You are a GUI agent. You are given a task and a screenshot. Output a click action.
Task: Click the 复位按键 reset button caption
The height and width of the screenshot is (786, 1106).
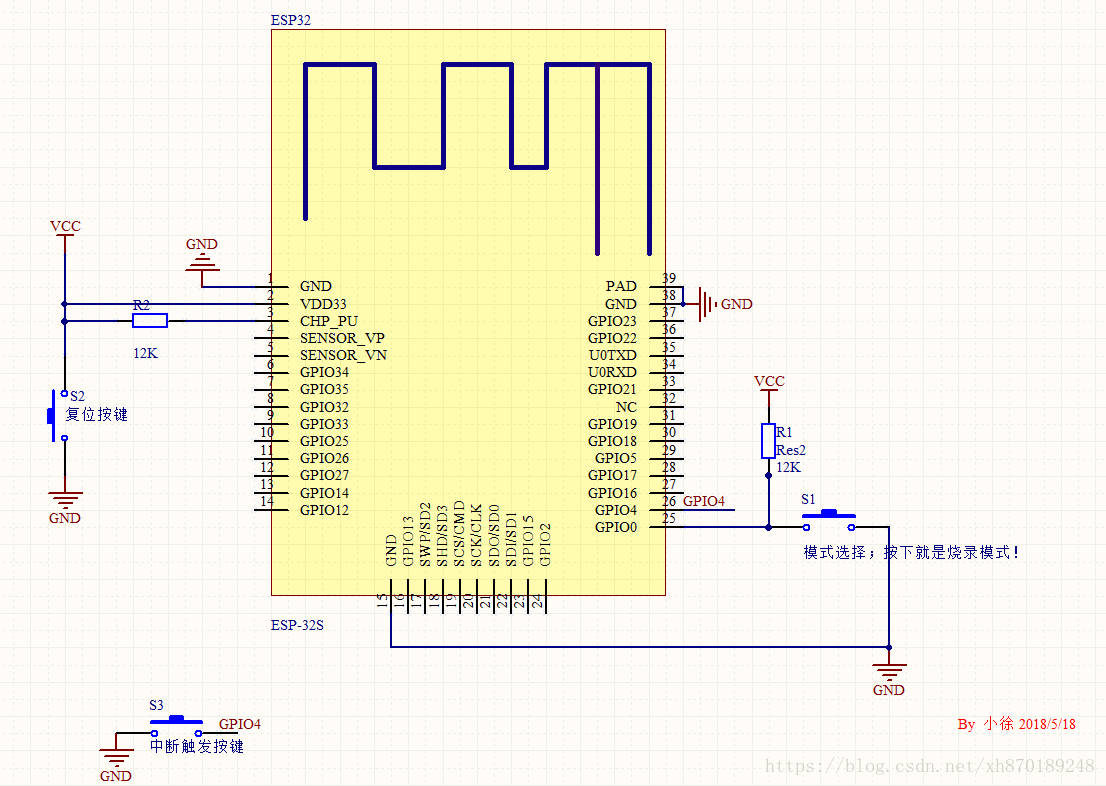tap(97, 414)
